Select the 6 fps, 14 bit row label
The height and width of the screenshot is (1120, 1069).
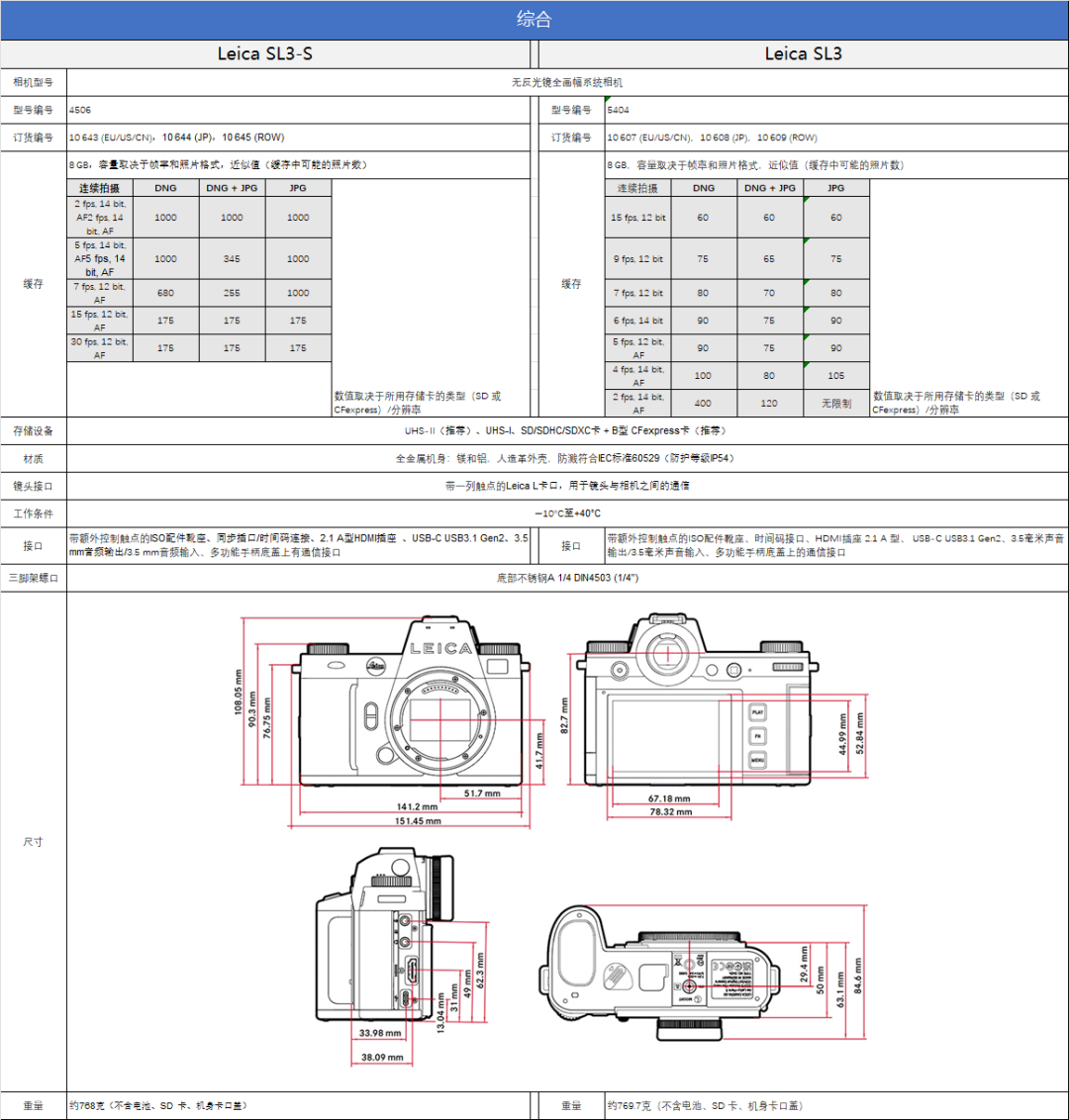pos(638,321)
